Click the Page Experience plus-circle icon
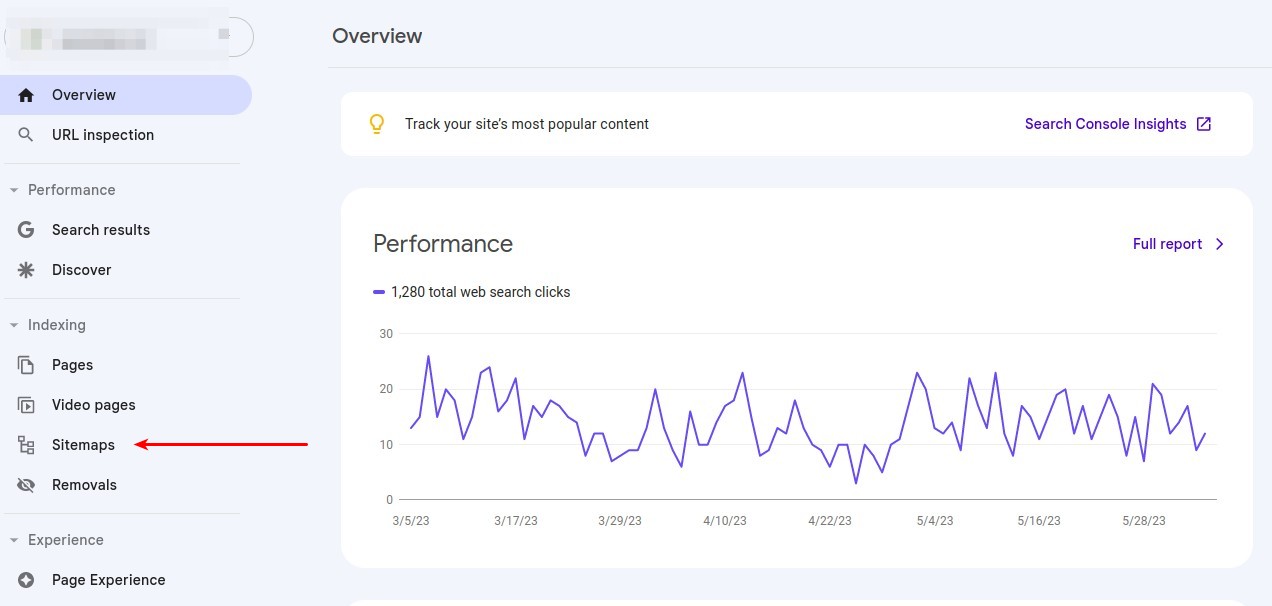 coord(26,580)
